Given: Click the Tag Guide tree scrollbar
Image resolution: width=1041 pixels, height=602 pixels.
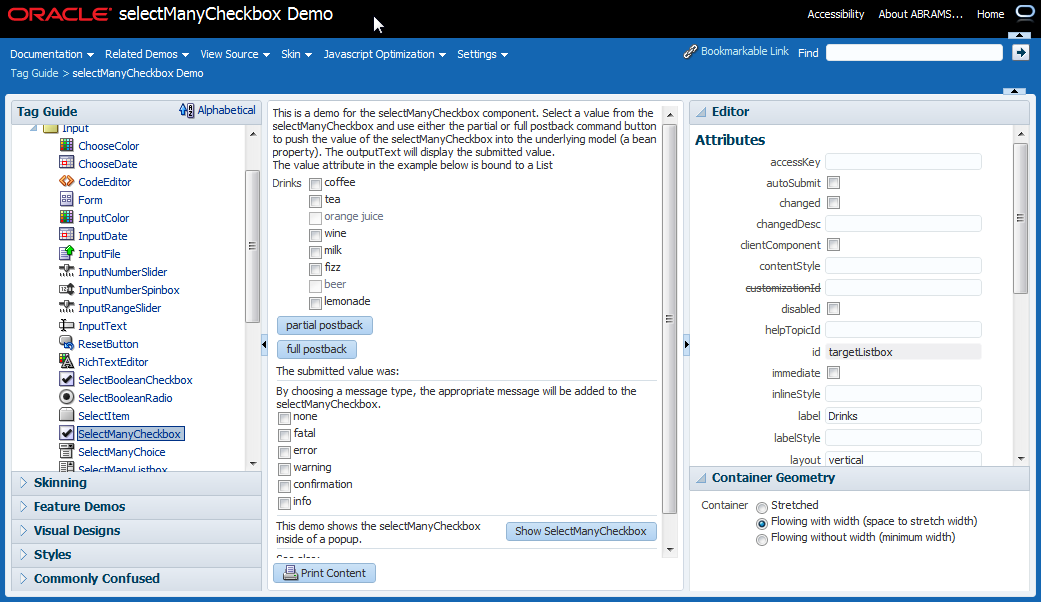Looking at the screenshot, I should point(252,246).
